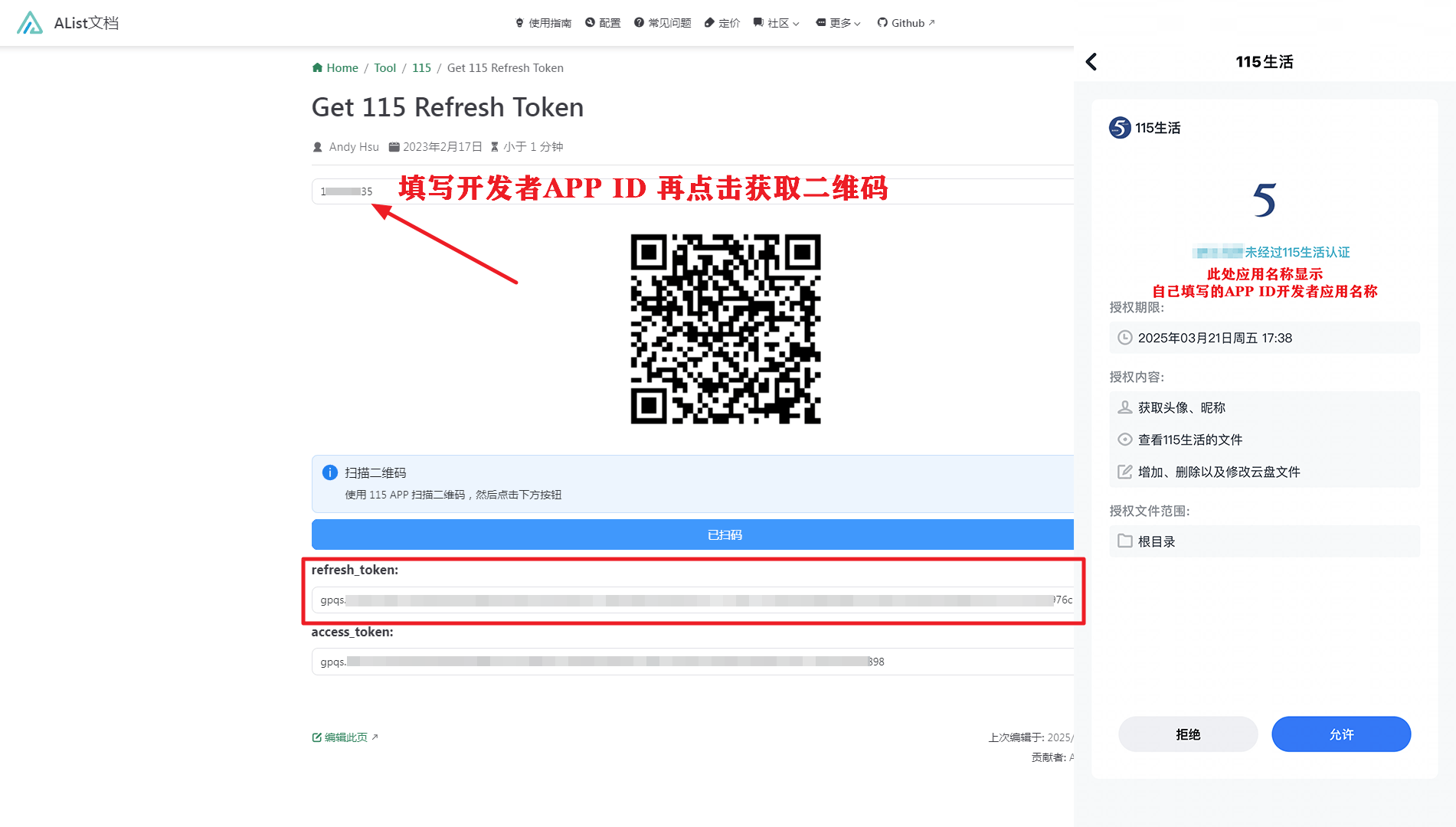Open the 常见问题 menu item

[663, 23]
